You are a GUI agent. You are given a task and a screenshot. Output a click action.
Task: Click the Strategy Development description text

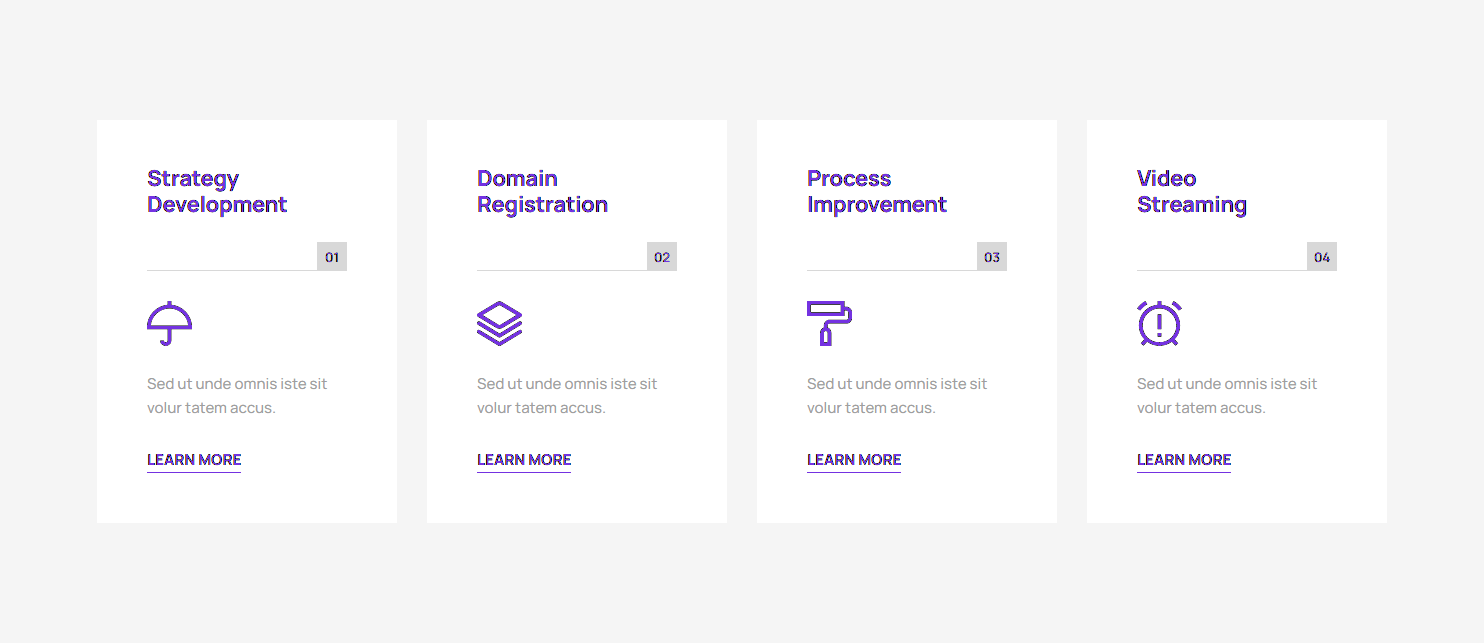click(x=237, y=396)
